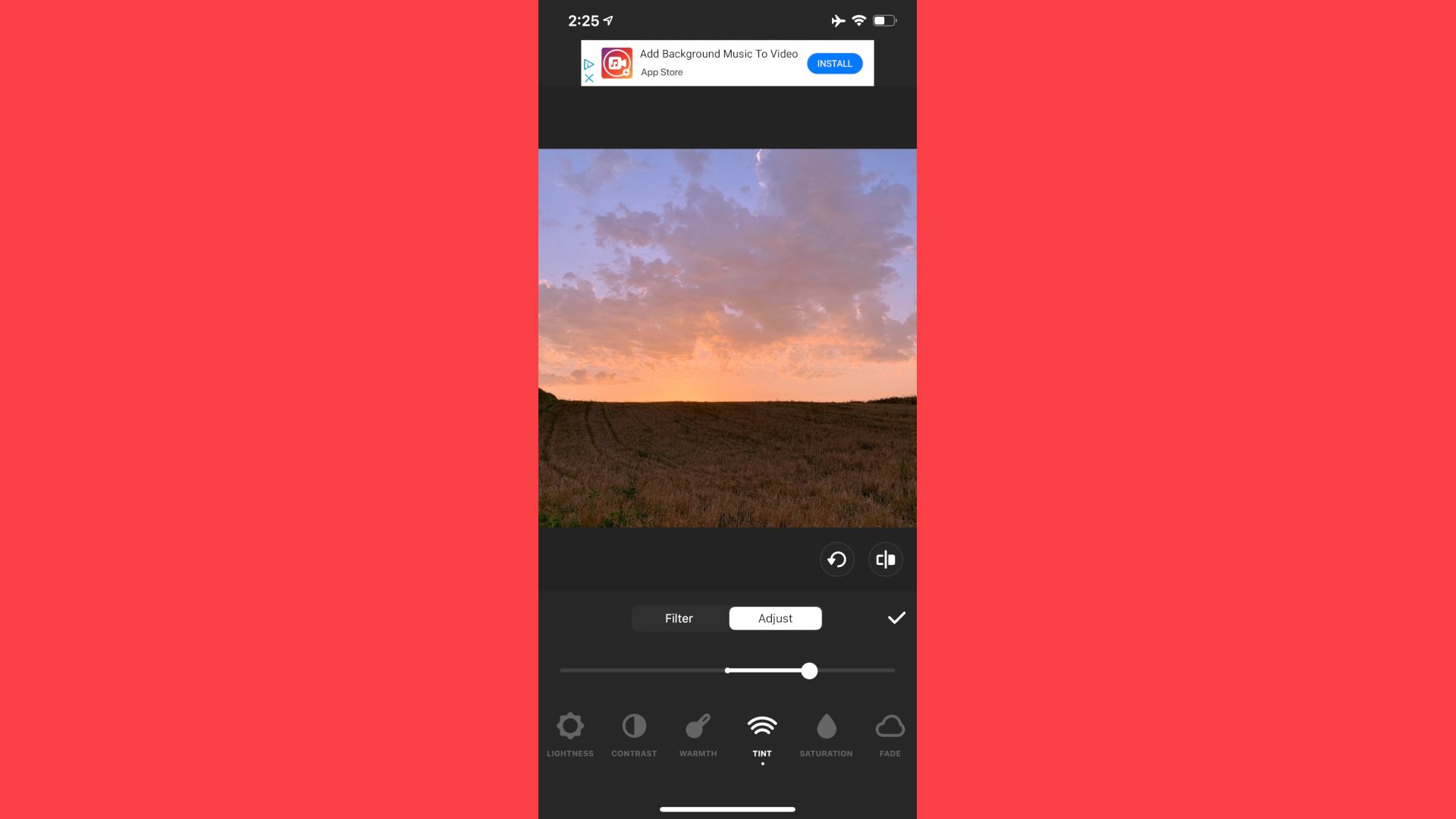Expand the Filter options panel
Viewport: 1456px width, 819px height.
point(679,618)
